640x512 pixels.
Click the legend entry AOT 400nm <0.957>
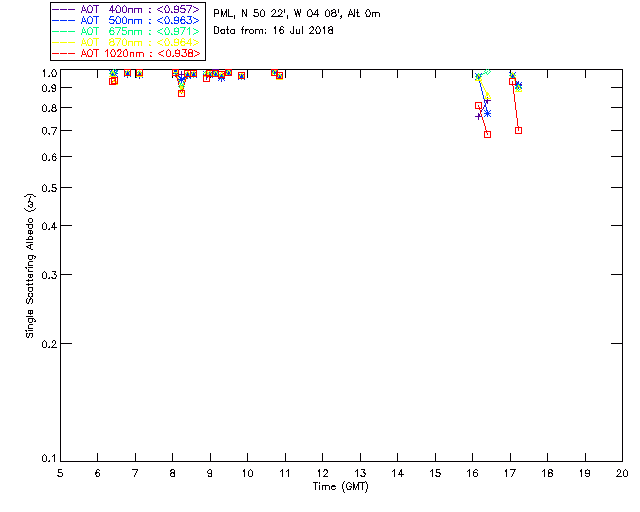[x=127, y=9]
